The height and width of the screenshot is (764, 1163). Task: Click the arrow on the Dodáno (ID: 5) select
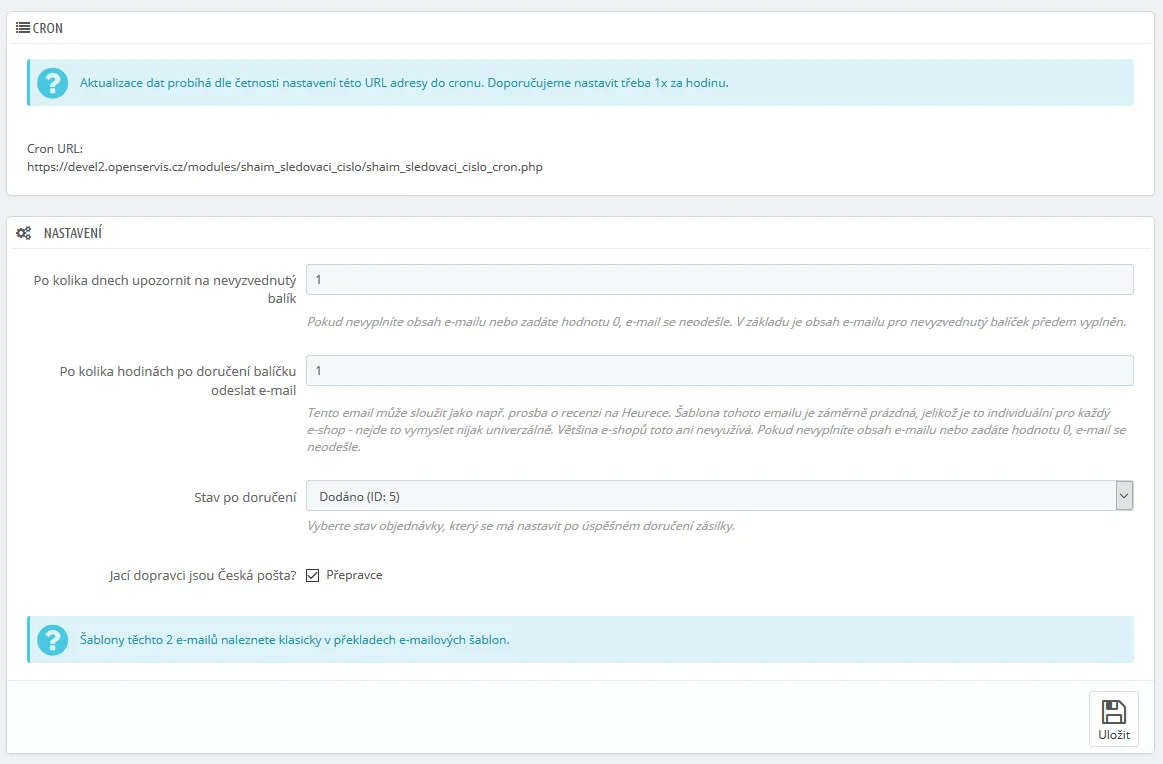pos(1124,495)
